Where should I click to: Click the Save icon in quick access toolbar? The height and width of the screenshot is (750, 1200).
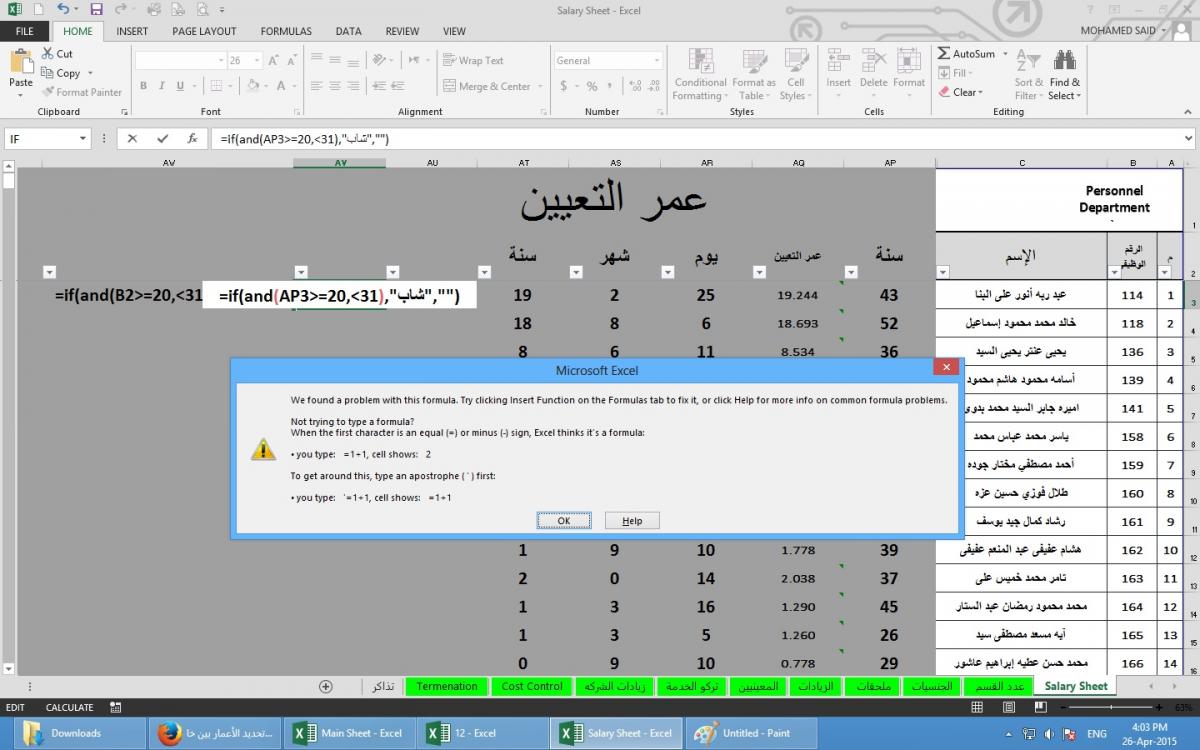click(x=96, y=9)
